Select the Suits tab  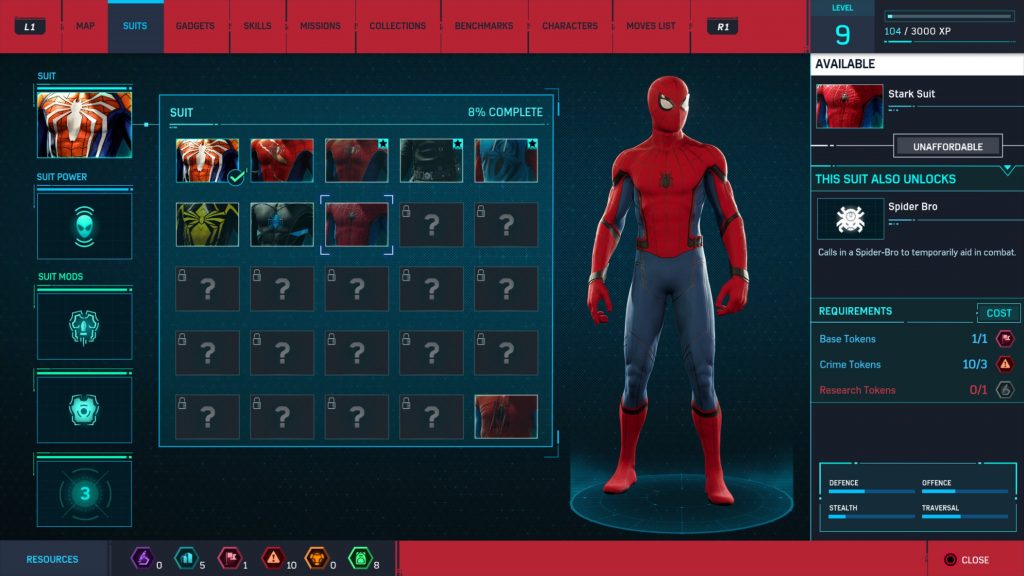[x=135, y=26]
